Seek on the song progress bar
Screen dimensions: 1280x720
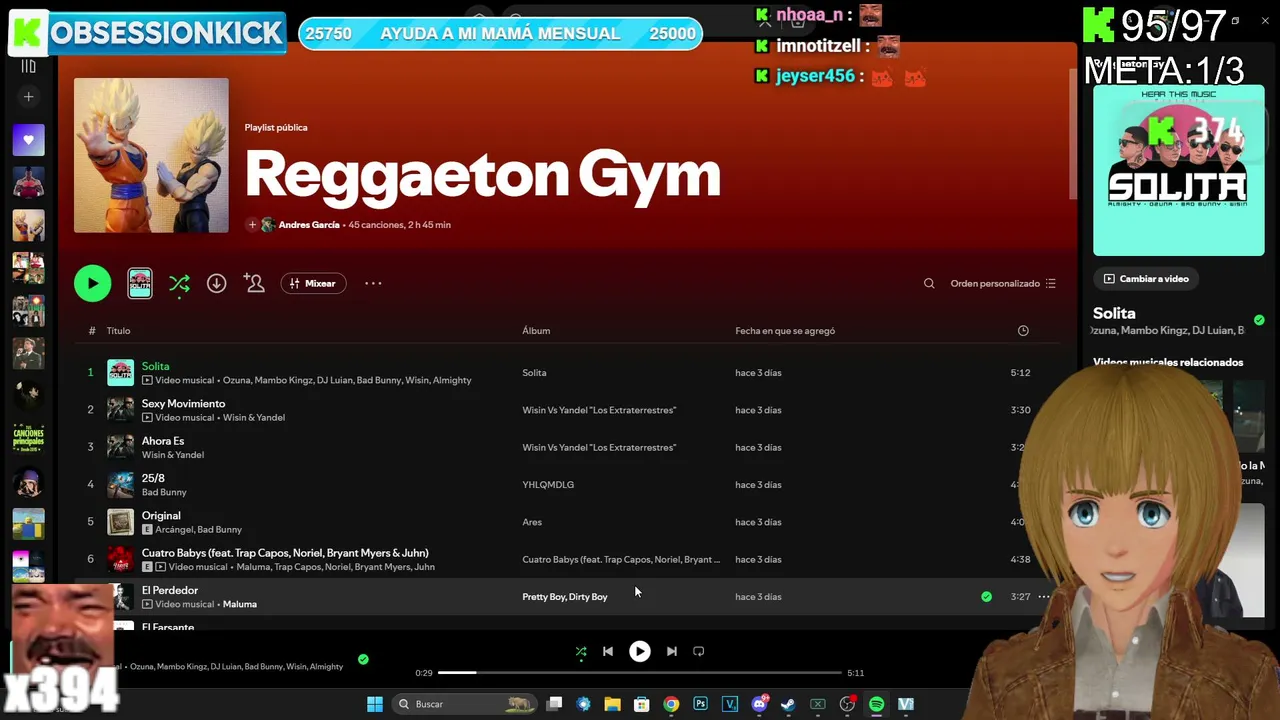tap(640, 673)
